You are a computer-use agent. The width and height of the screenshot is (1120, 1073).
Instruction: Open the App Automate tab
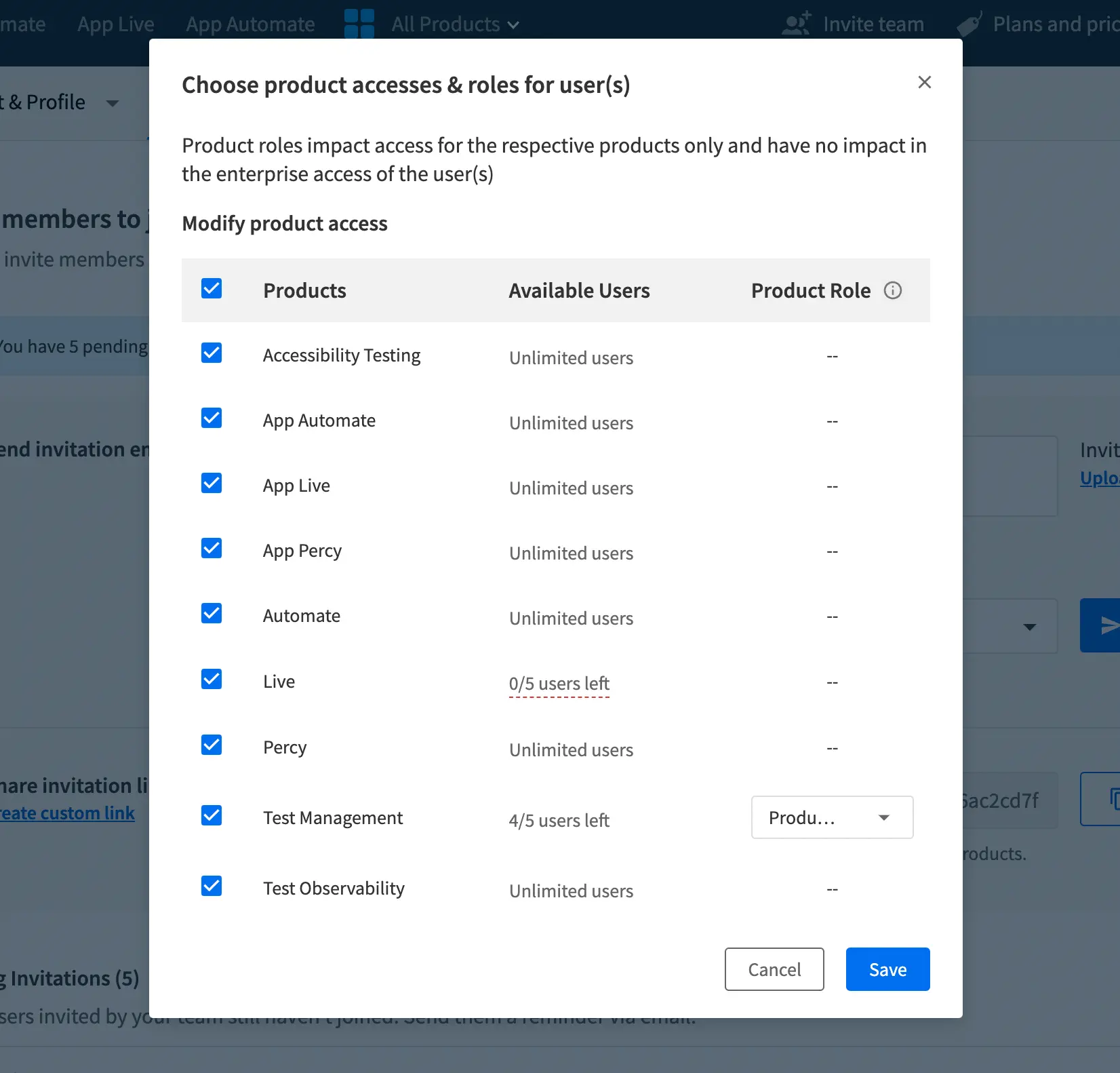tap(250, 24)
